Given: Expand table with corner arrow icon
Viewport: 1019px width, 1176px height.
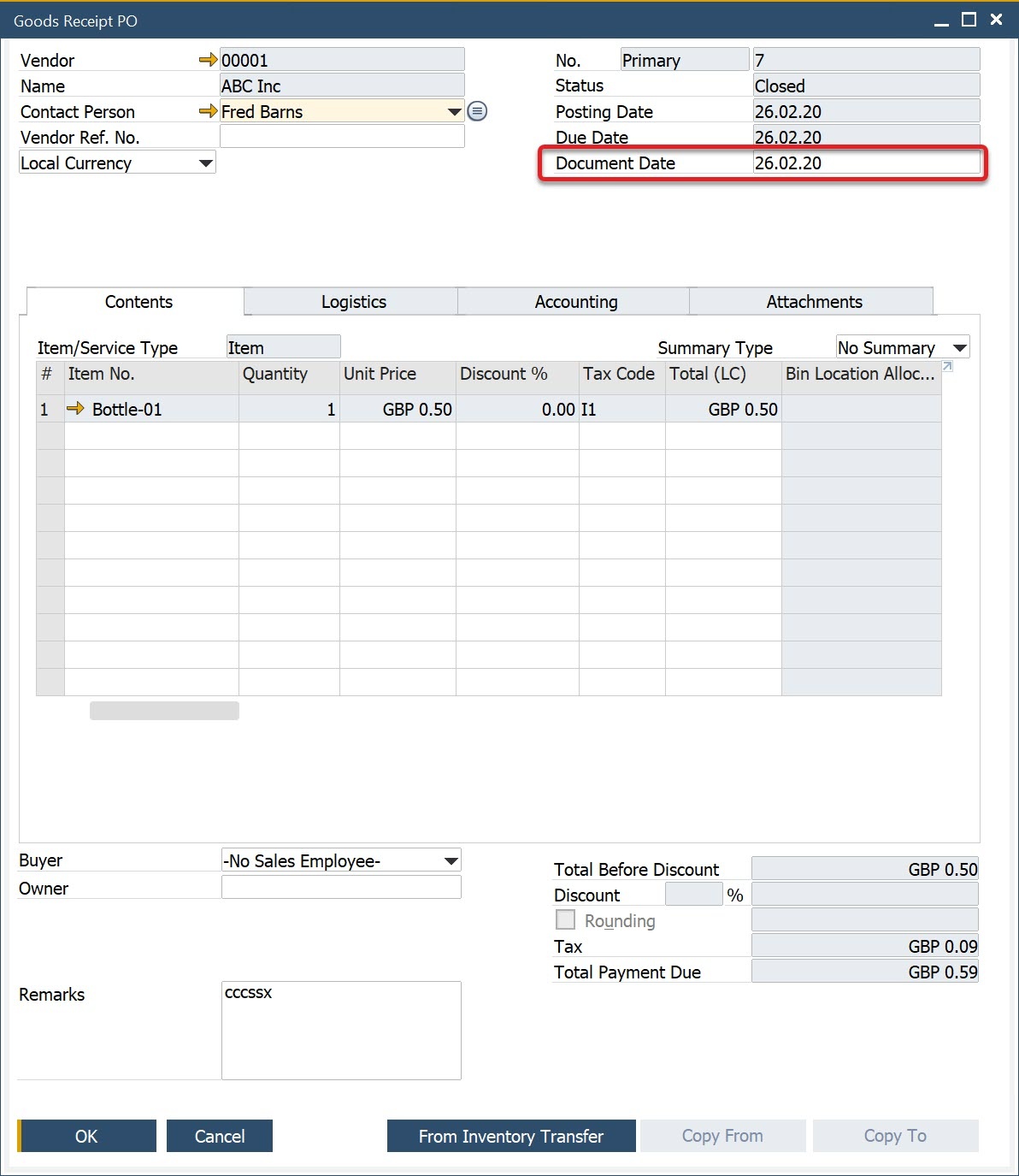Looking at the screenshot, I should 947,367.
